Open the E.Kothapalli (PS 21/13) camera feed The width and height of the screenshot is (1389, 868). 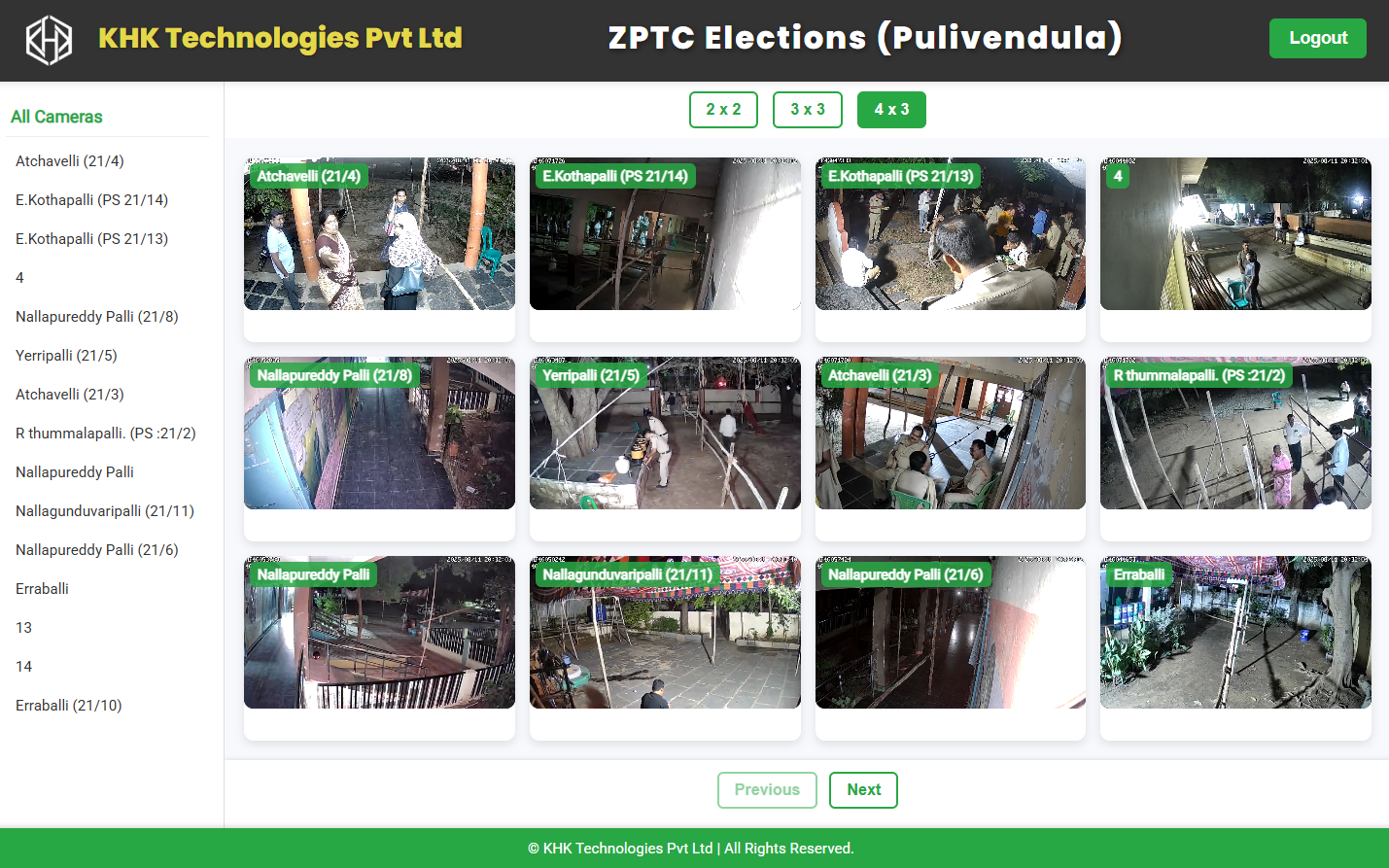[x=951, y=233]
